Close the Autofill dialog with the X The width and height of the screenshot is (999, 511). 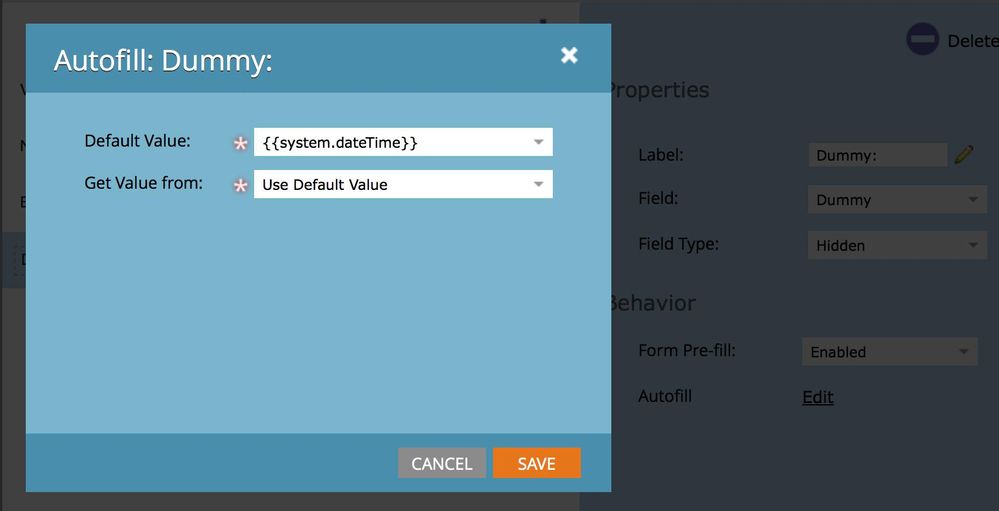click(x=569, y=55)
